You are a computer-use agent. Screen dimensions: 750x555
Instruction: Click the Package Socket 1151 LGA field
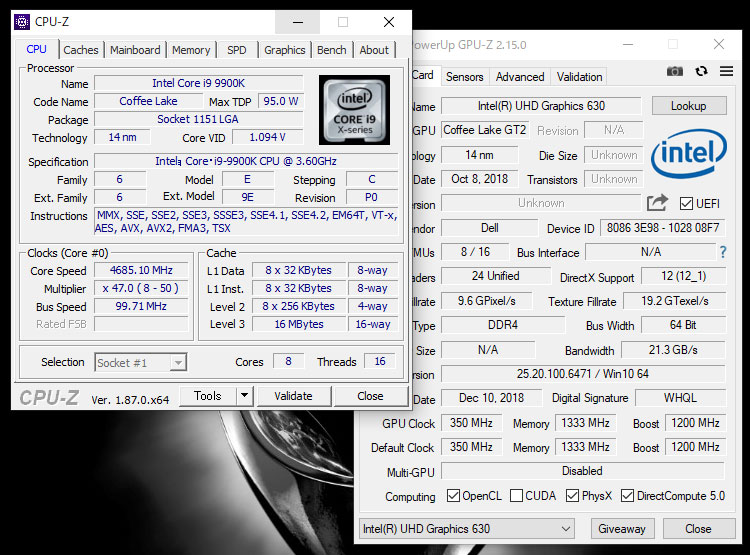point(199,119)
